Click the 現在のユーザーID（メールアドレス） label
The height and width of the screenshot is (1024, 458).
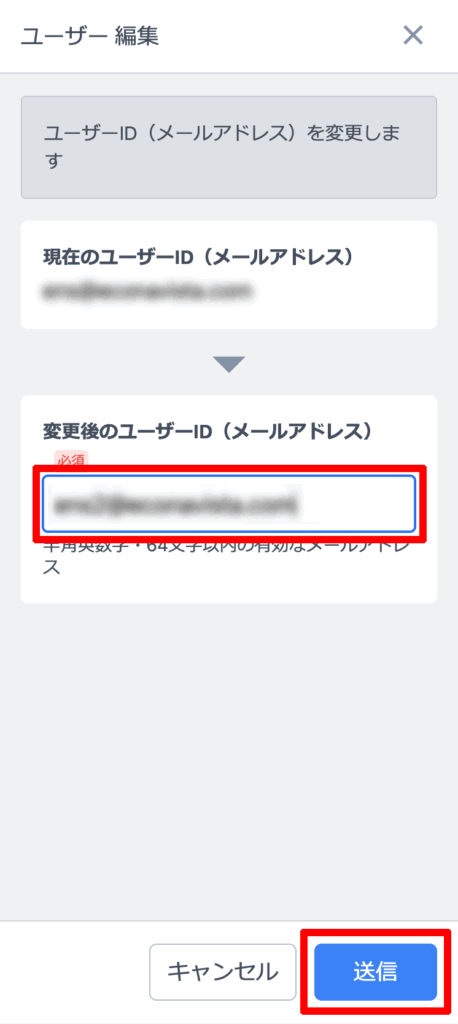click(x=199, y=257)
